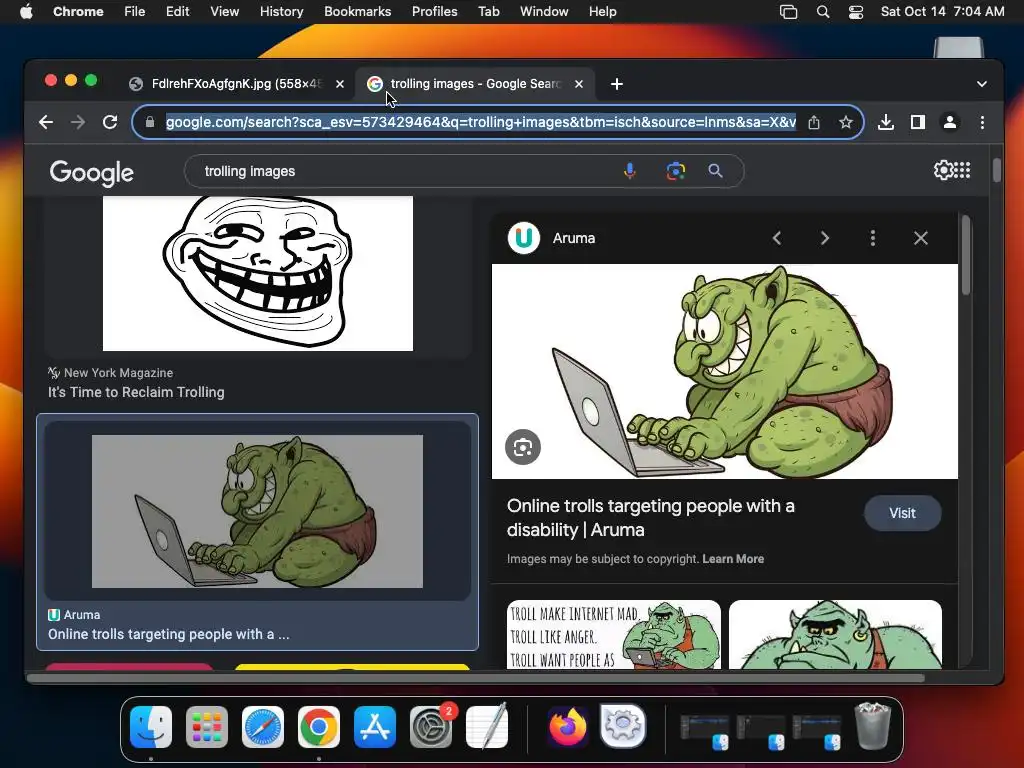This screenshot has height=768, width=1024.
Task: Open the Window menu
Action: [544, 11]
